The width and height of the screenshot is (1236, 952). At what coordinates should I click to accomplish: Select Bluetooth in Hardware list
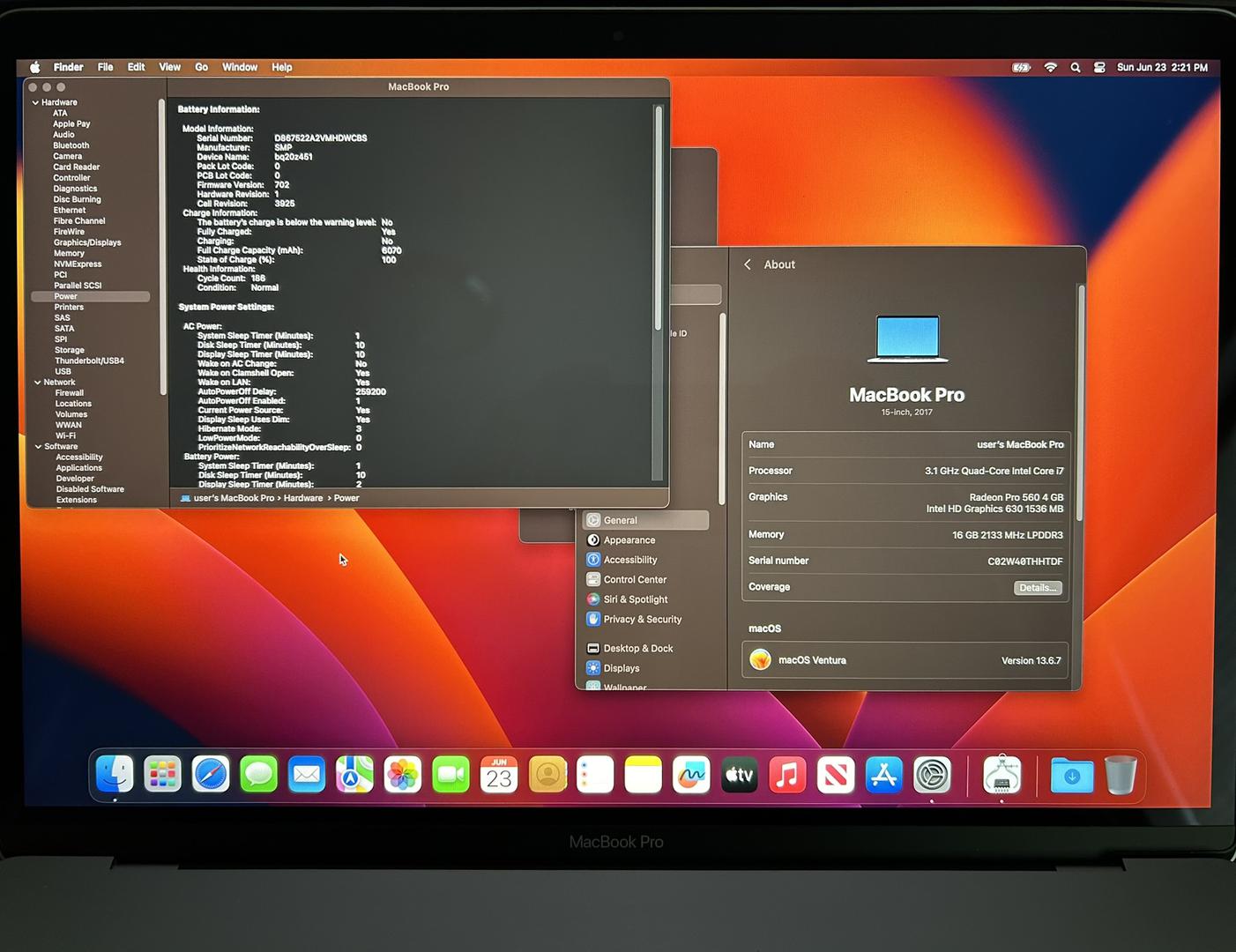tap(71, 145)
